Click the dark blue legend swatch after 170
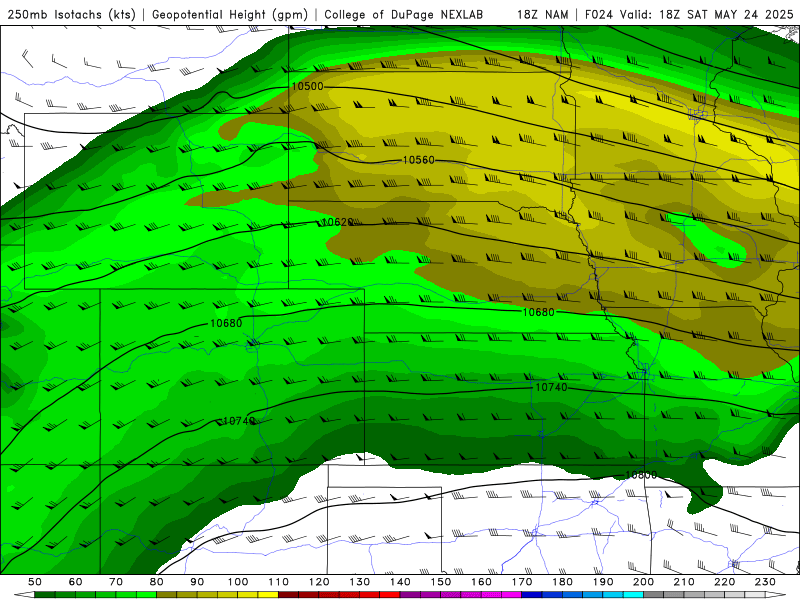 pyautogui.click(x=532, y=595)
